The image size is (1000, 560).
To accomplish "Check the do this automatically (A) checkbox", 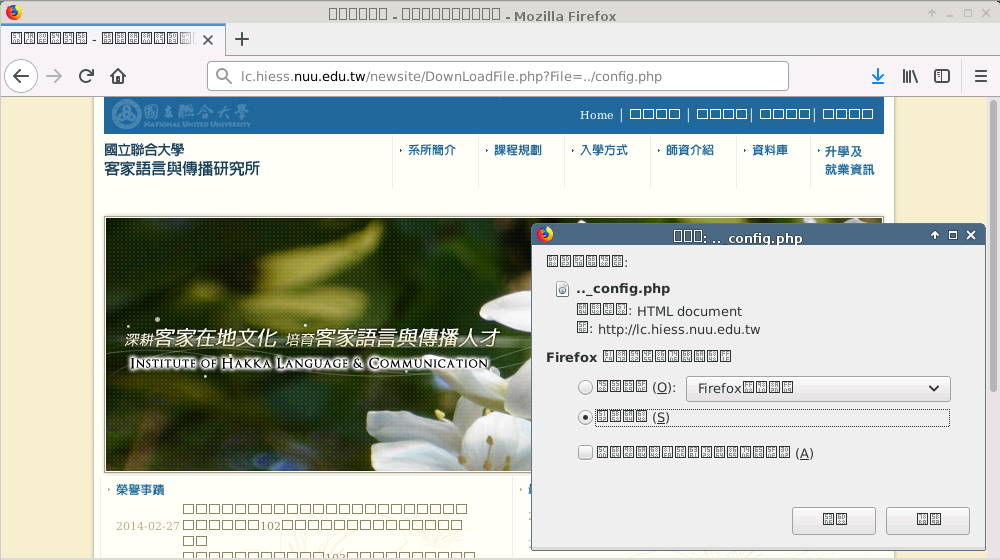I will (585, 453).
